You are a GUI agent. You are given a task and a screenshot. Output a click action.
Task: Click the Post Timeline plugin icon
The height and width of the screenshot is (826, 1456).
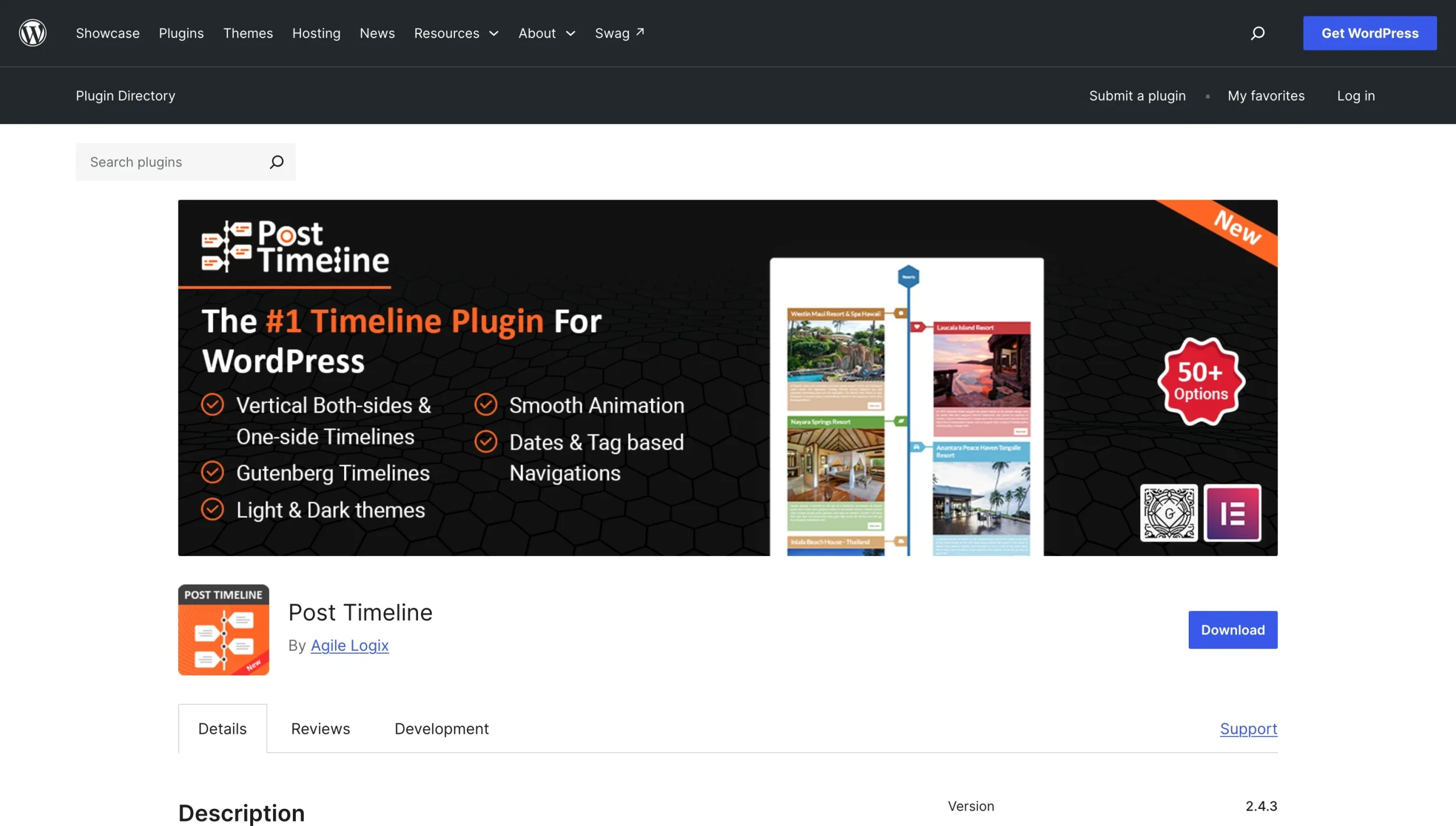[x=224, y=630]
